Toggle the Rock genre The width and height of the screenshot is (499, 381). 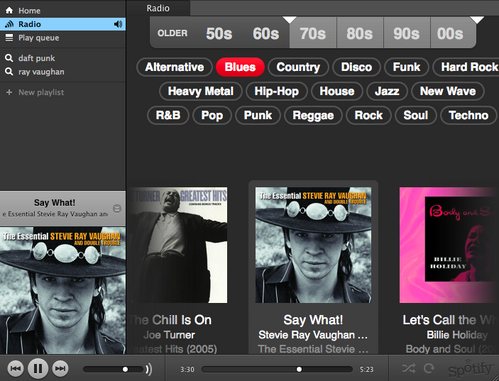click(368, 115)
